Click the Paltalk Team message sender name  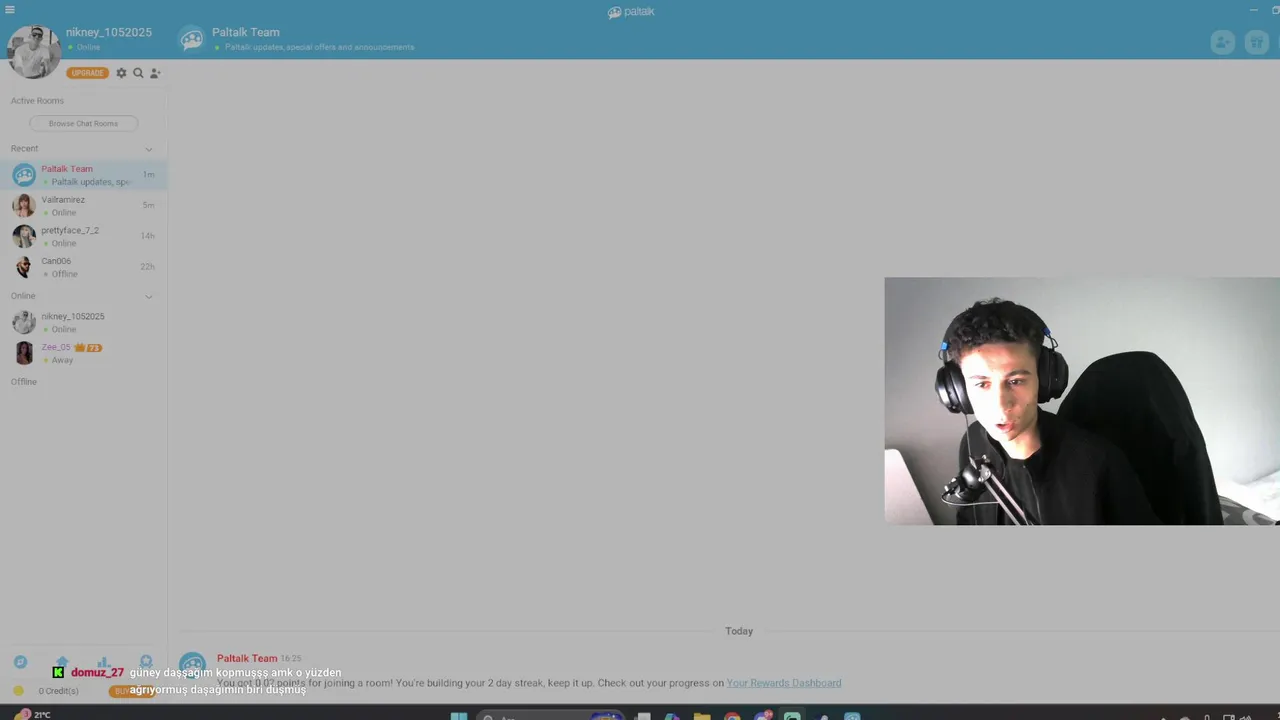tap(247, 658)
